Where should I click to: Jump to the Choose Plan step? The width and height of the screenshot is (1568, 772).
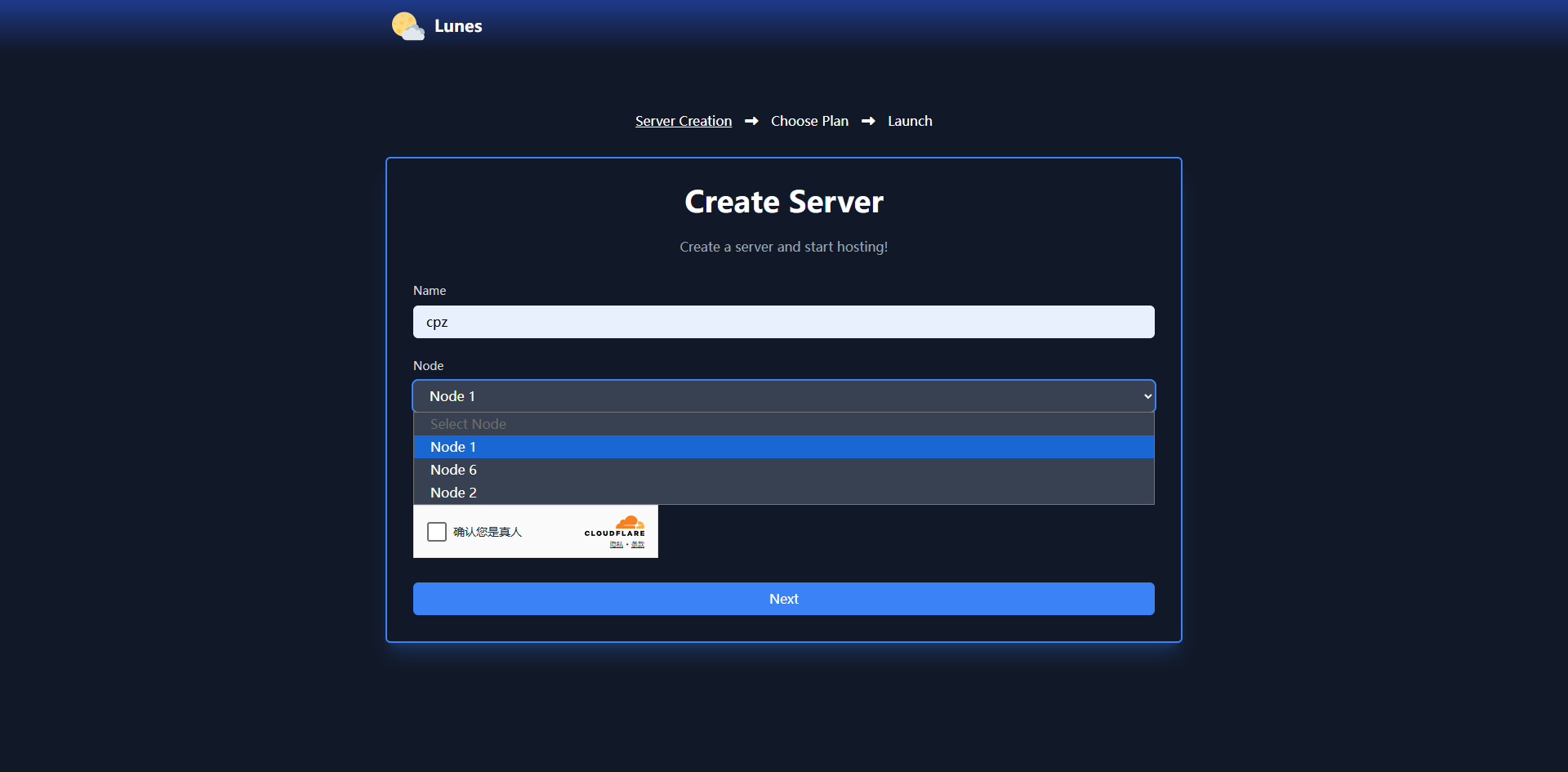809,121
